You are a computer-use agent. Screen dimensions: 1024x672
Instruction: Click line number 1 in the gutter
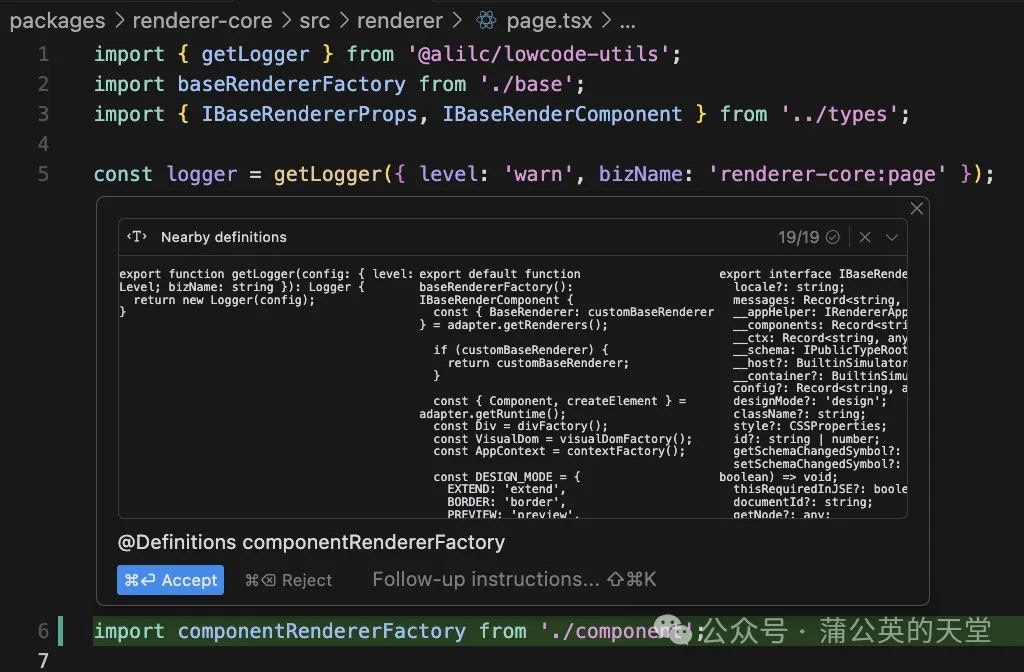click(43, 54)
